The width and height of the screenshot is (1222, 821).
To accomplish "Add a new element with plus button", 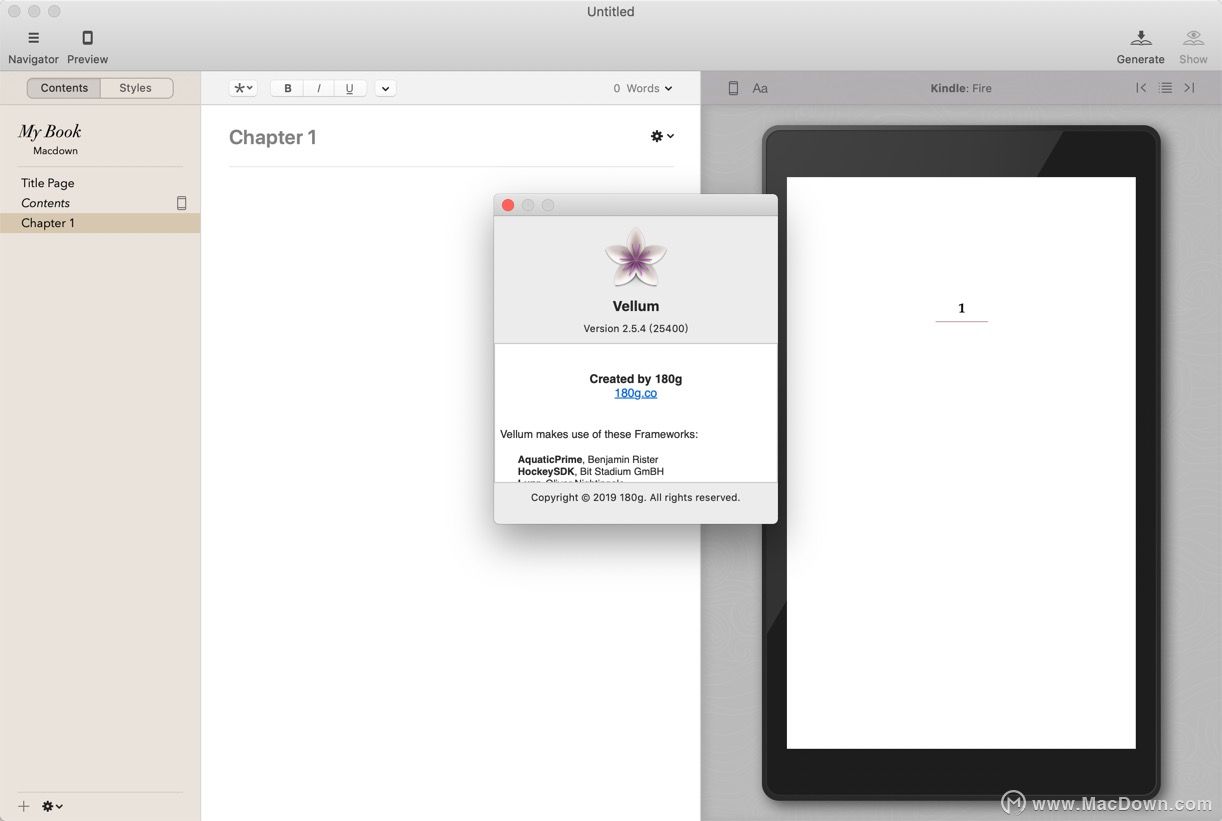I will (x=24, y=806).
